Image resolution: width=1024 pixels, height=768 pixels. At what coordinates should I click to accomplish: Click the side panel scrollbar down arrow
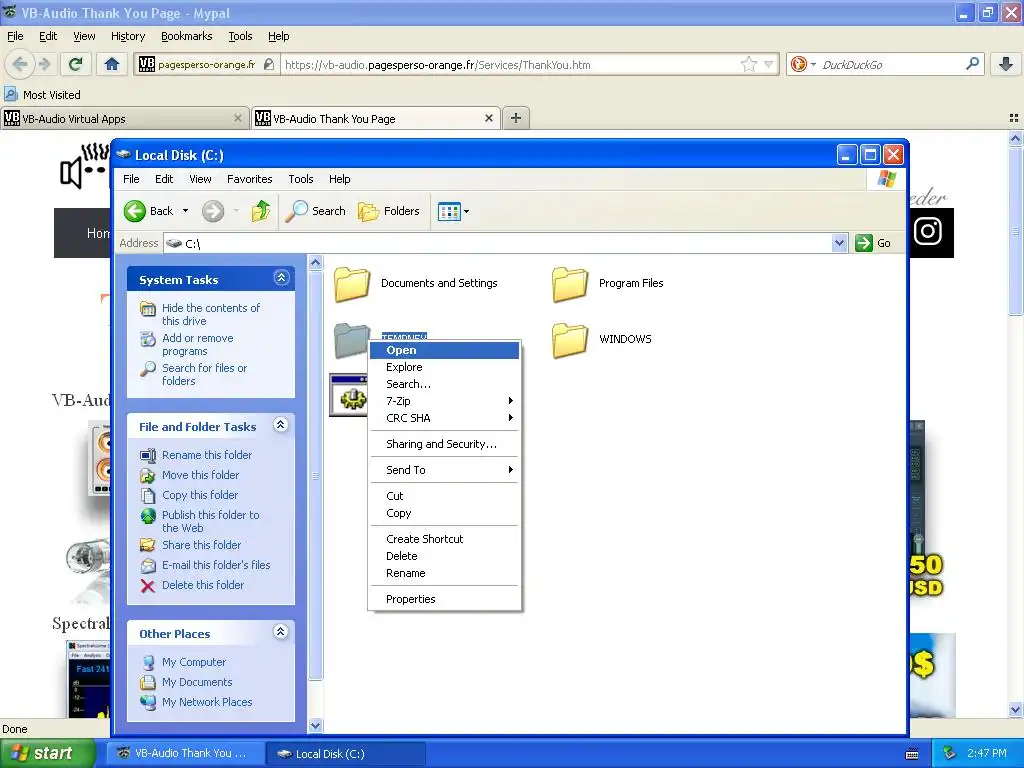pos(315,725)
